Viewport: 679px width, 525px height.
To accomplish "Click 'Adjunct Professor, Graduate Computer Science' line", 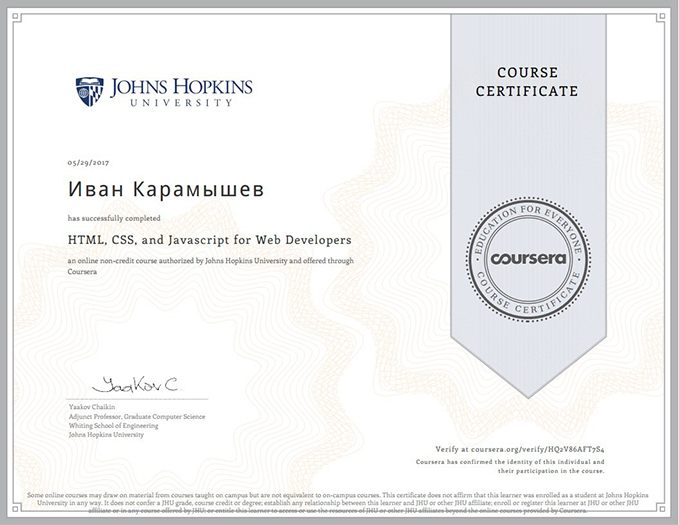I will [137, 416].
